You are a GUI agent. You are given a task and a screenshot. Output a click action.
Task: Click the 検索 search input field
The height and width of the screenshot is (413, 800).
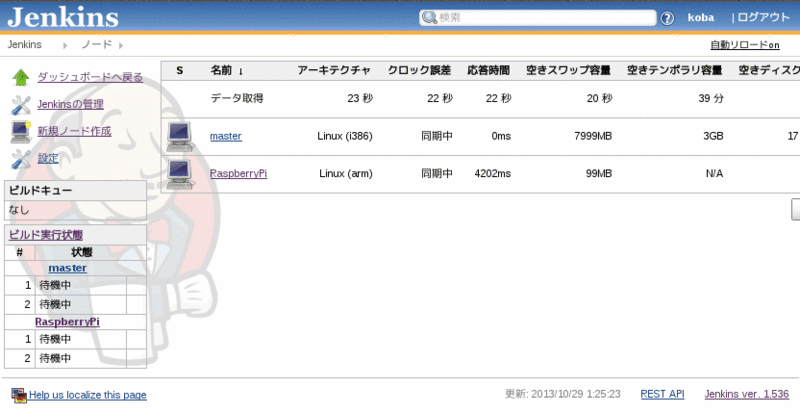[538, 18]
